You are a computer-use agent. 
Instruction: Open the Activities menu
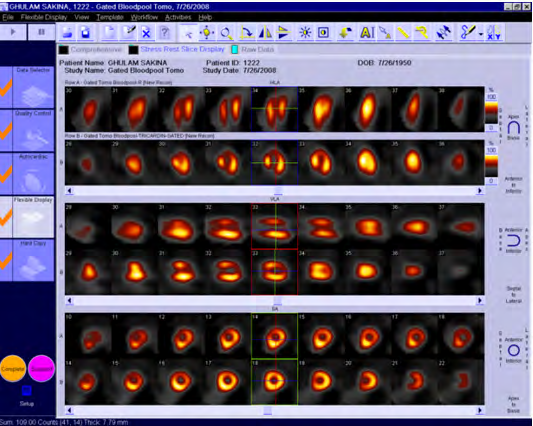coord(178,17)
